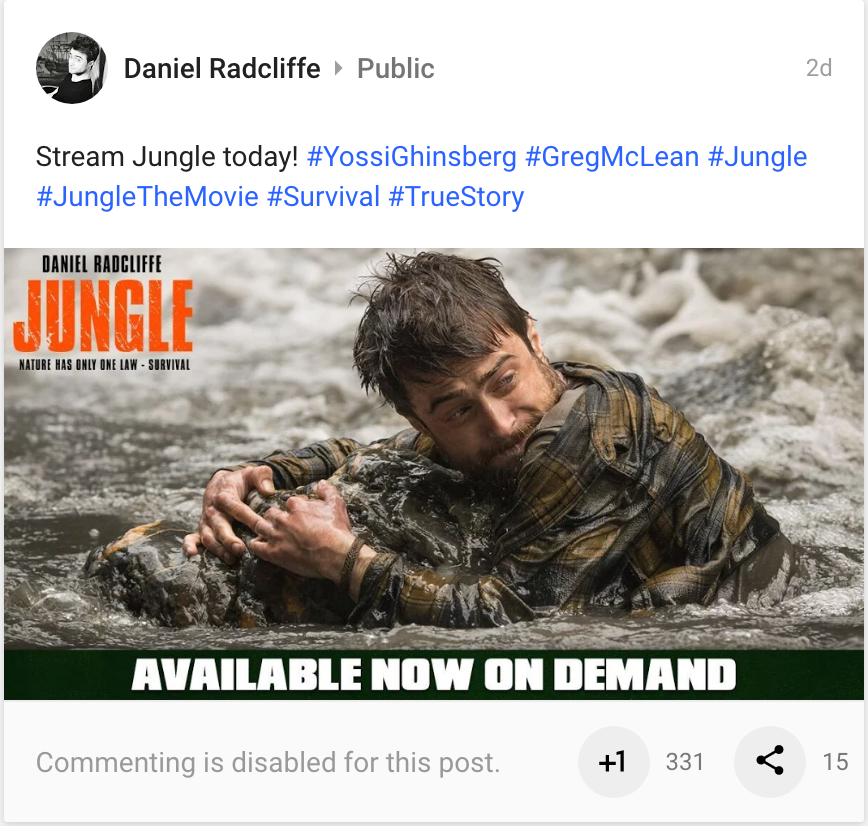Open the Jungle movie promo image

click(x=434, y=474)
